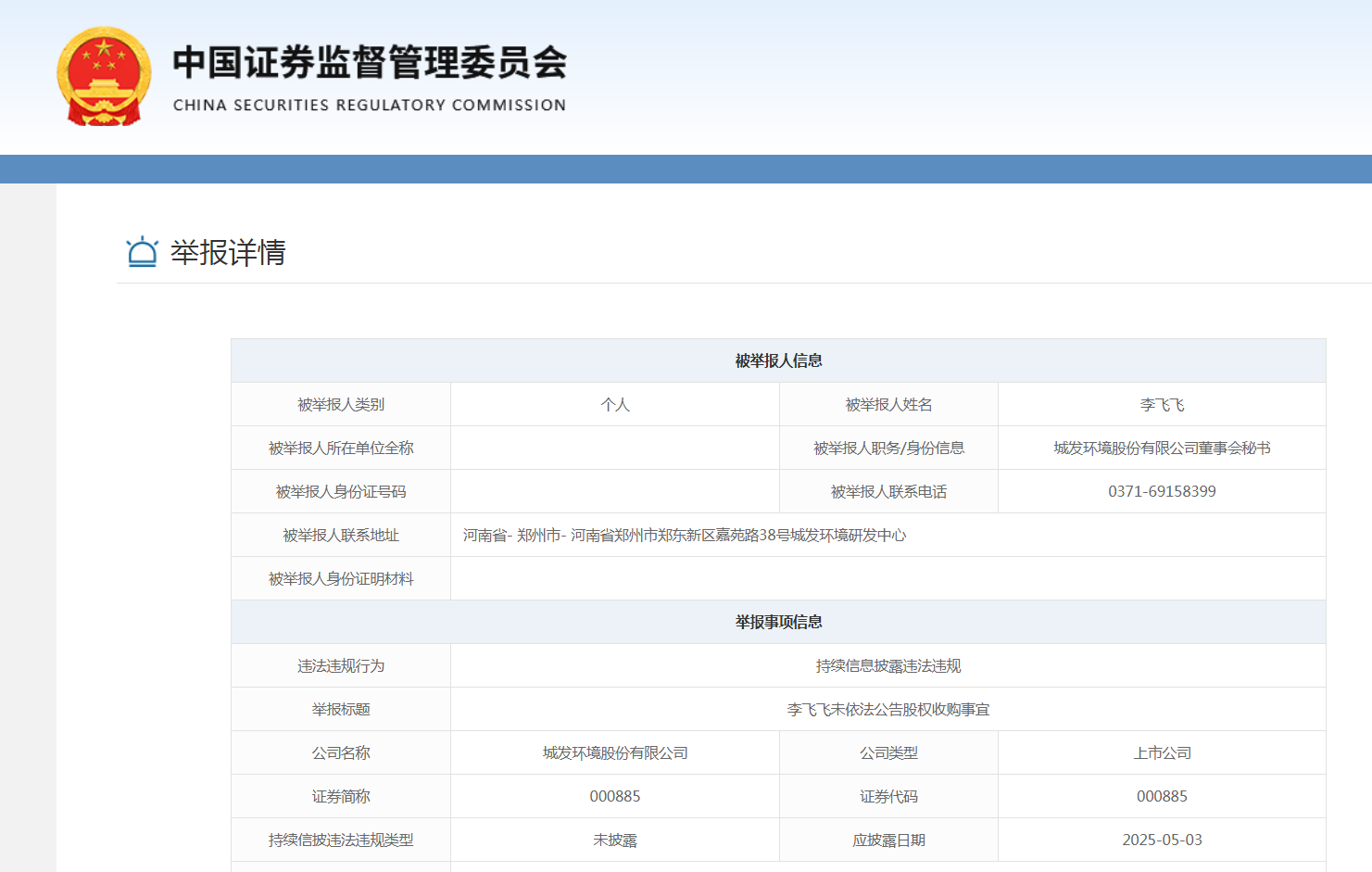Image resolution: width=1372 pixels, height=872 pixels.
Task: Click the 举报详情 page heading
Action: tap(228, 252)
